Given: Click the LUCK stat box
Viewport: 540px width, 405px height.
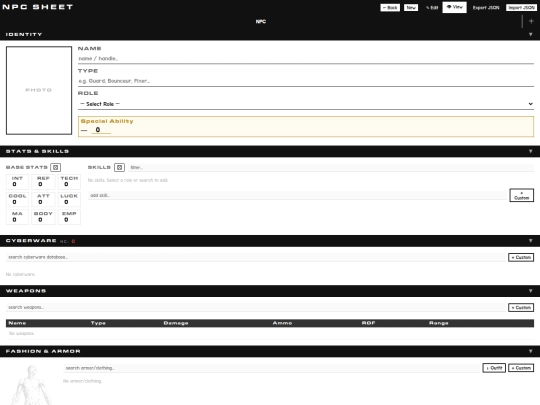Looking at the screenshot, I should (69, 199).
